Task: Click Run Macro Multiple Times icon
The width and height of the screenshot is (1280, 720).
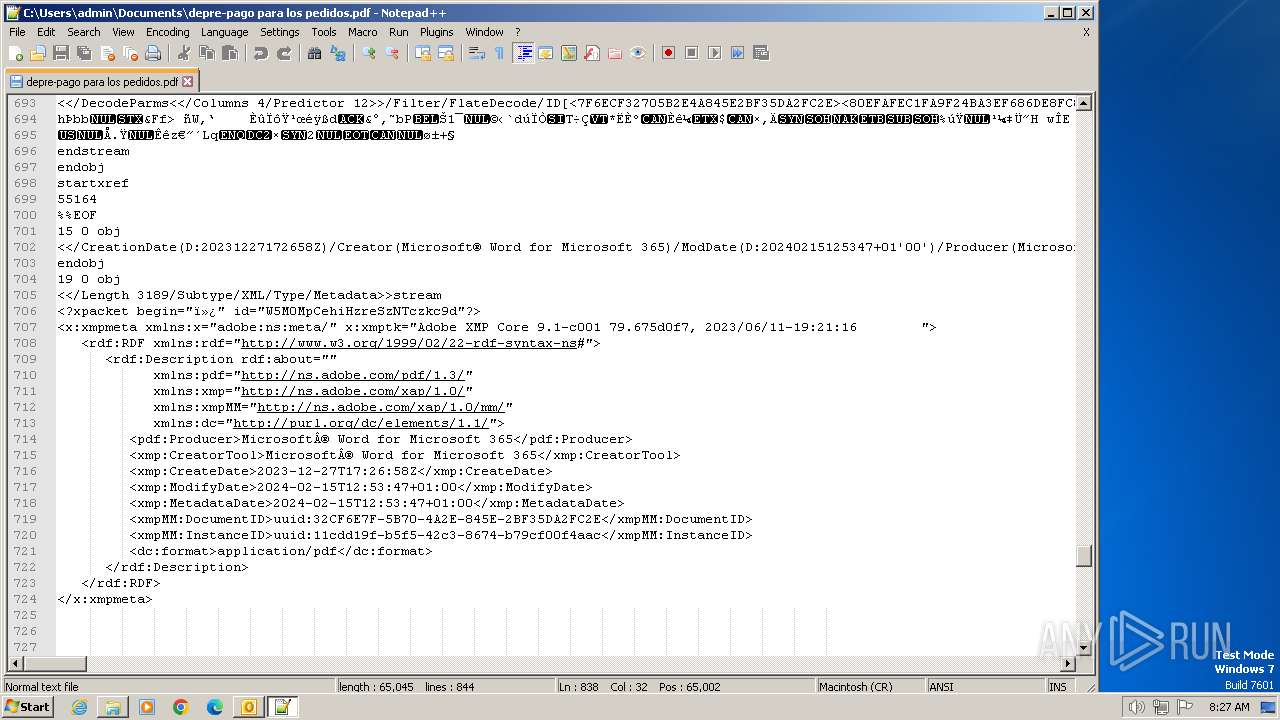Action: click(737, 53)
